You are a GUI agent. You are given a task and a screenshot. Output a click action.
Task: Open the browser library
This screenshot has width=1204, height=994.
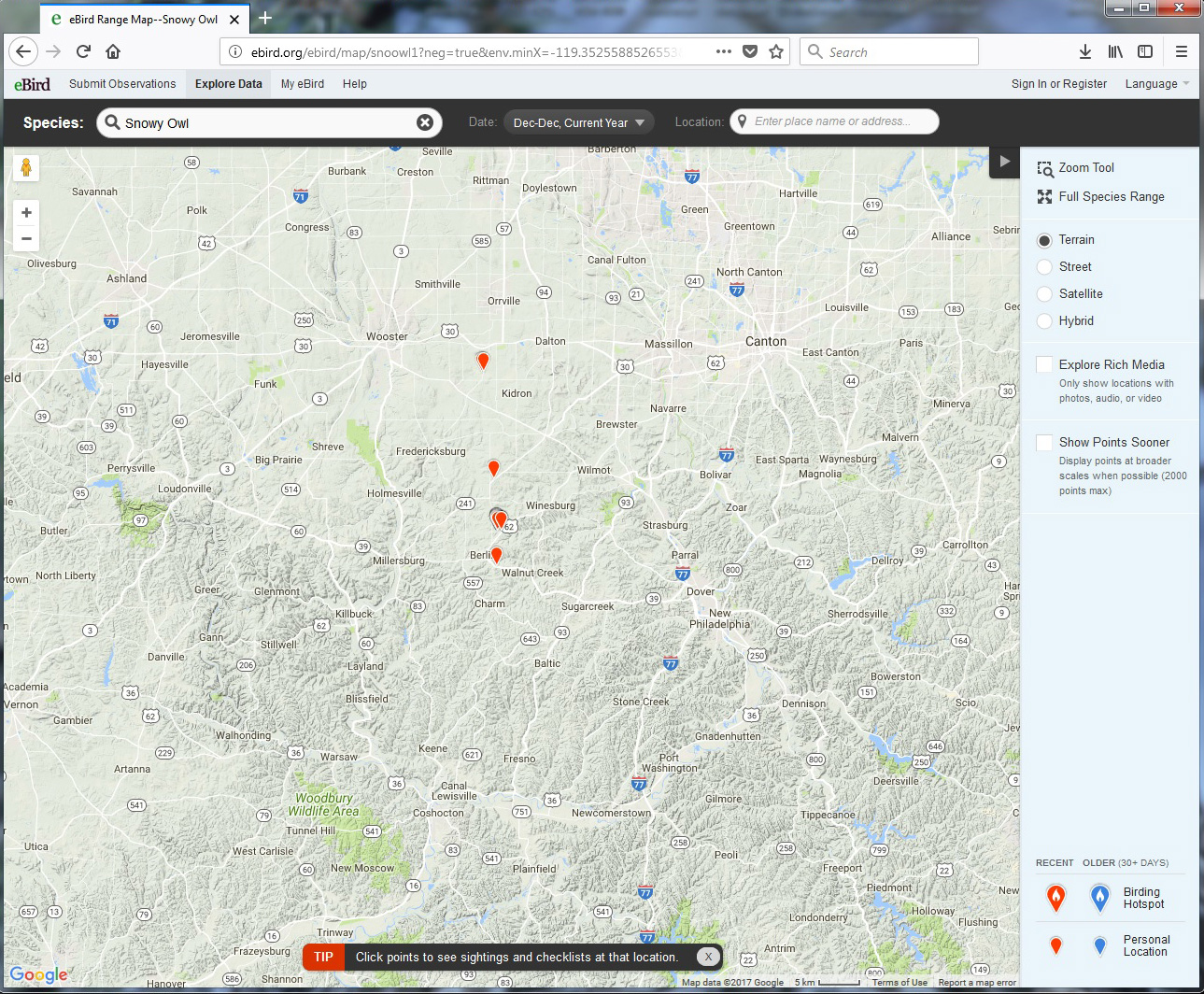1115,51
